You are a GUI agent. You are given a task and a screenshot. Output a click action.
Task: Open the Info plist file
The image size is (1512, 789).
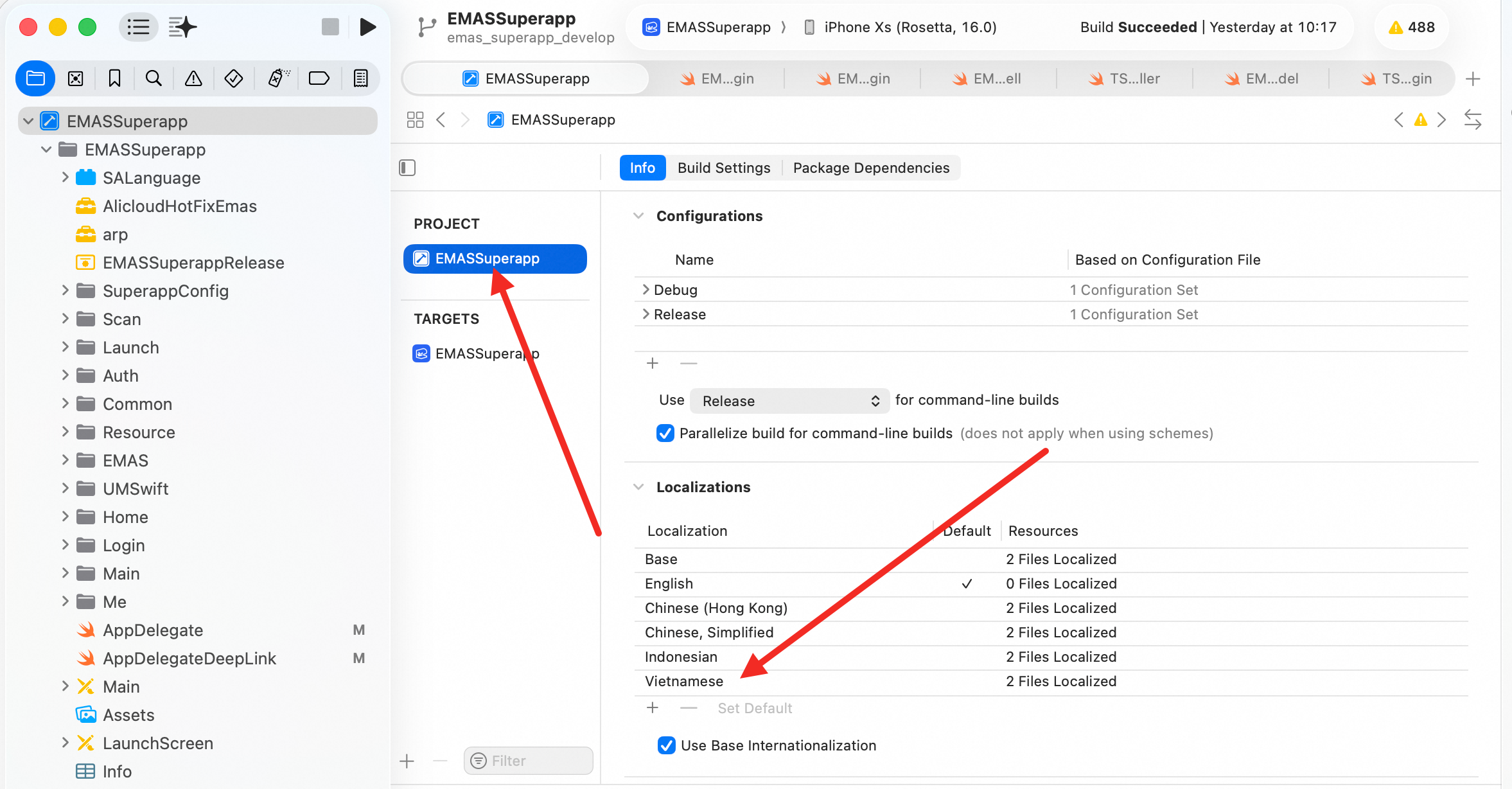pos(117,771)
